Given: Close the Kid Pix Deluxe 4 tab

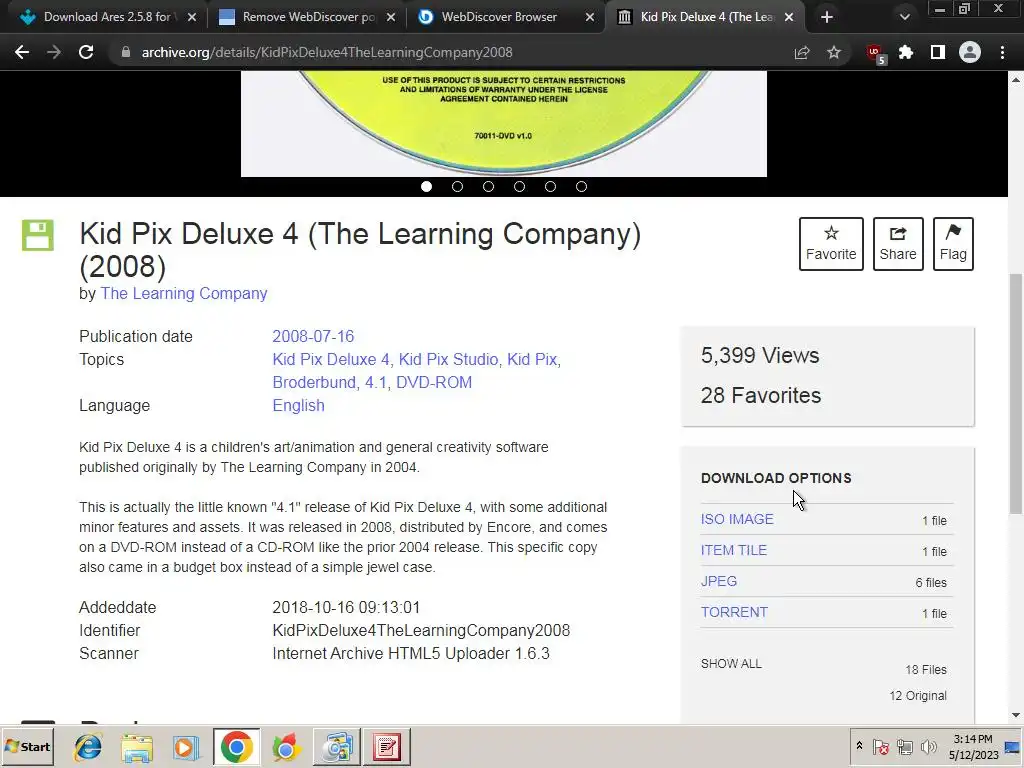Looking at the screenshot, I should pos(789,18).
